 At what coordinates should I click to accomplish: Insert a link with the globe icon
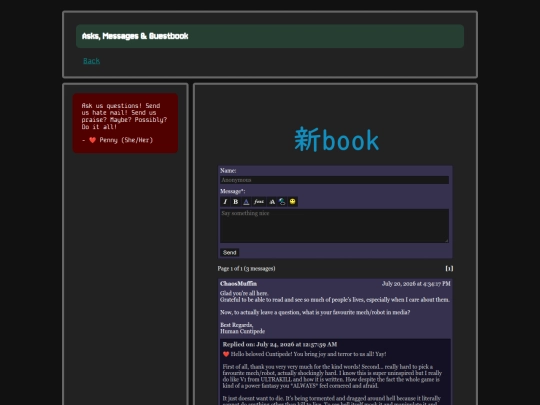coord(282,202)
